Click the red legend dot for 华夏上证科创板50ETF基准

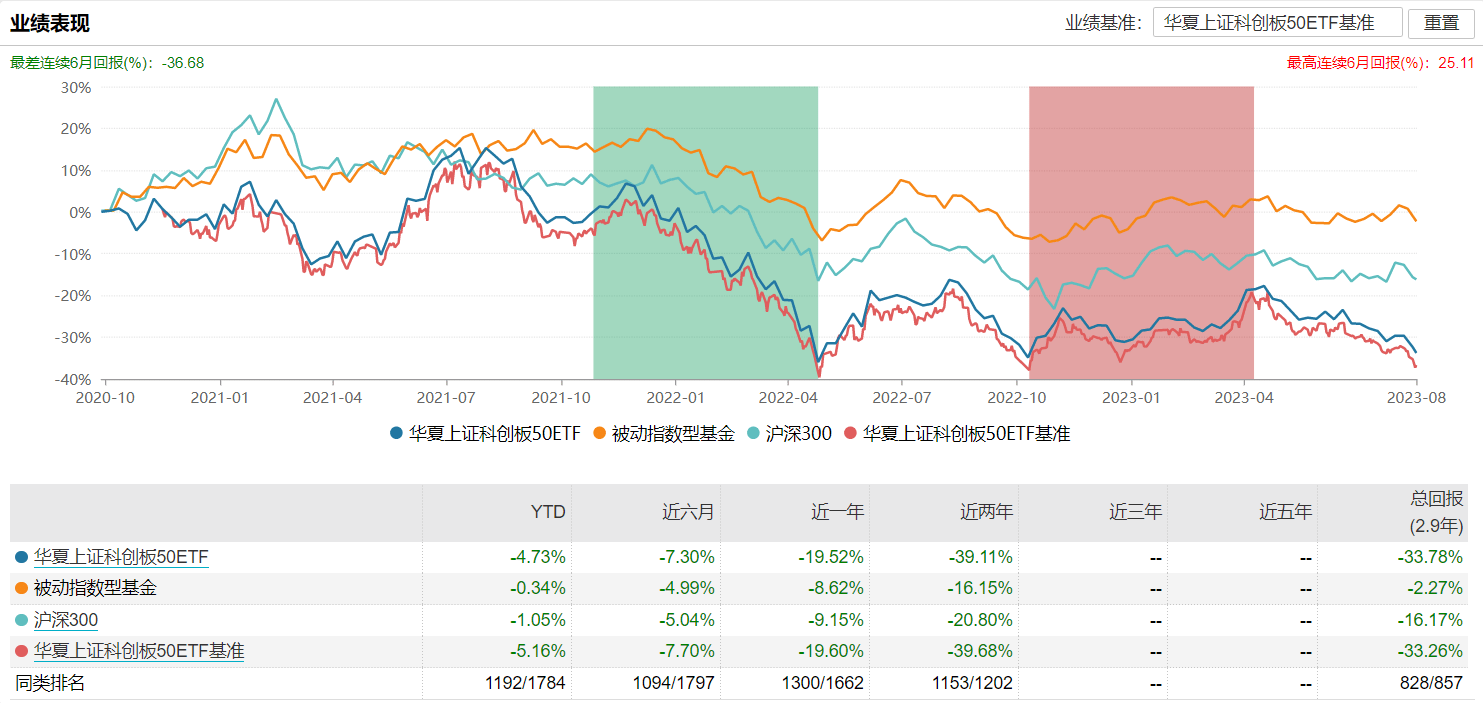[850, 434]
